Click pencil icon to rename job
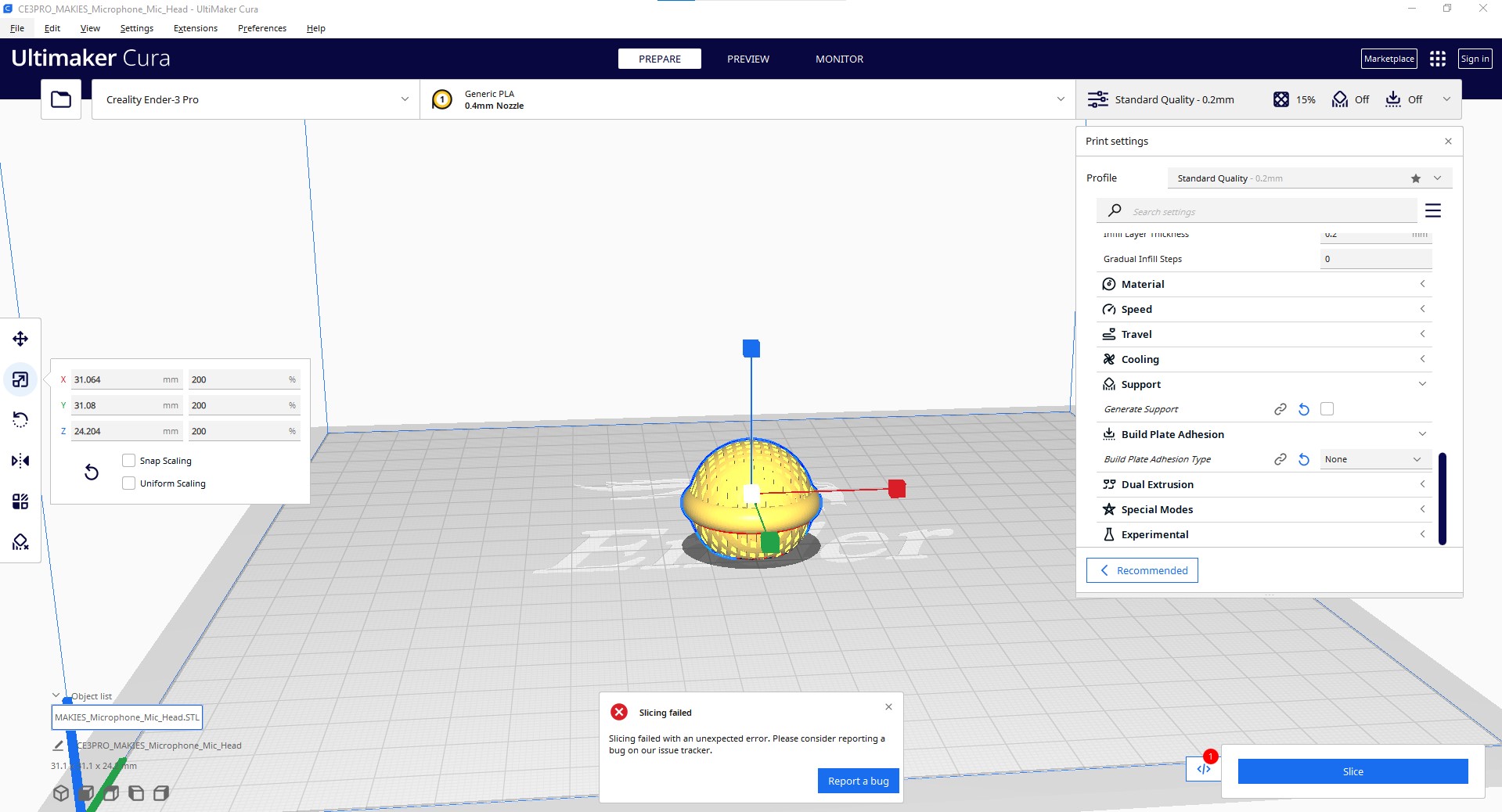 click(x=58, y=746)
